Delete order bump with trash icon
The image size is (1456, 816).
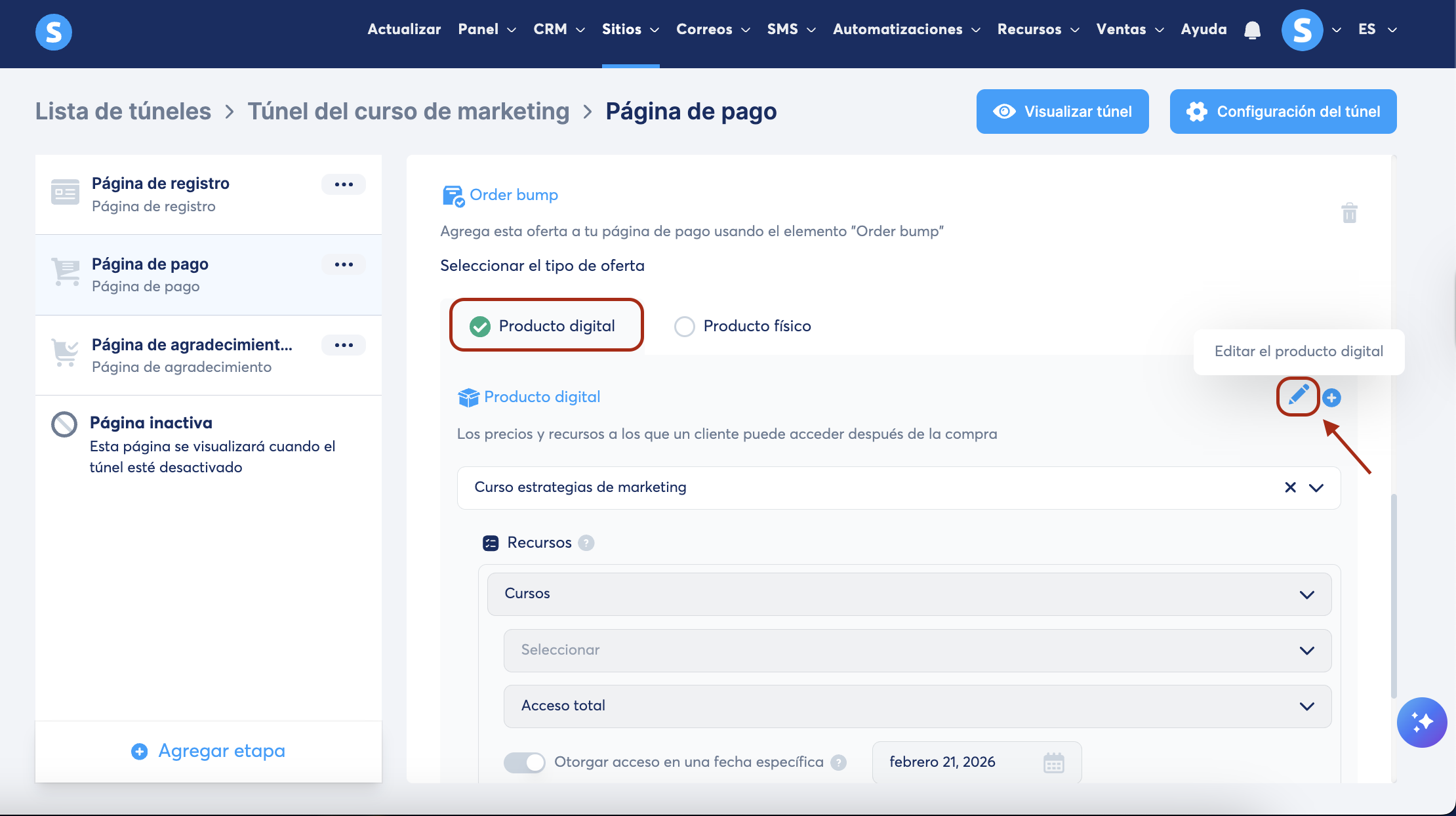pos(1349,213)
